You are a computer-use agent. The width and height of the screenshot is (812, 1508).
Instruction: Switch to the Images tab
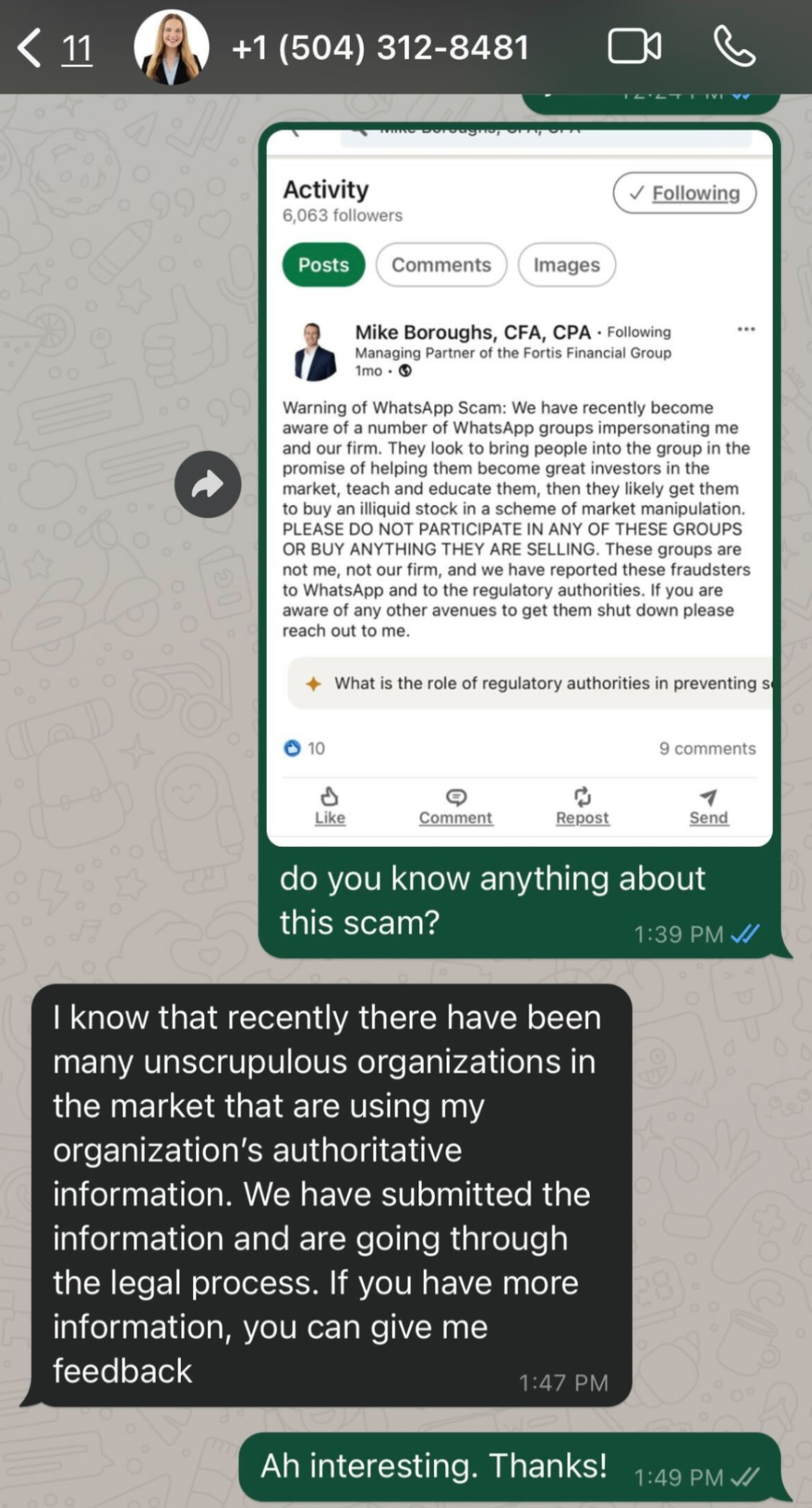pyautogui.click(x=567, y=265)
